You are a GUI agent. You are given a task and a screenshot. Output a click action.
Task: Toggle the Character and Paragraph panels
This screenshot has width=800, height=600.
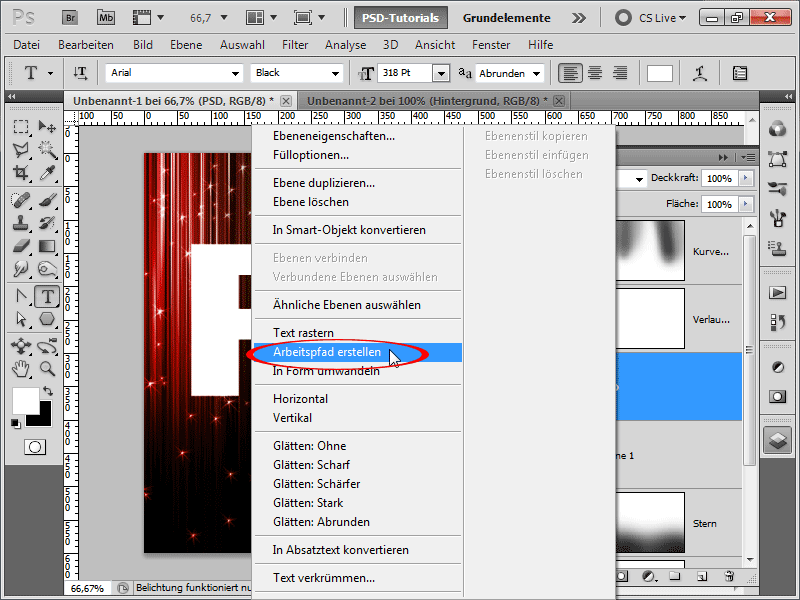coord(739,73)
